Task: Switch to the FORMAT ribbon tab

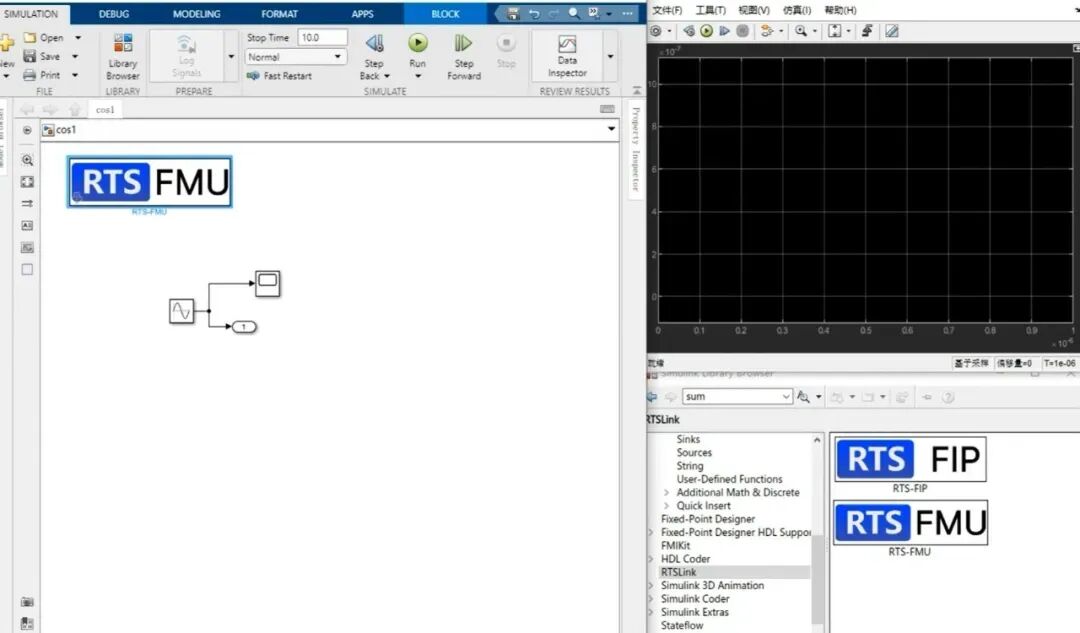Action: click(279, 14)
